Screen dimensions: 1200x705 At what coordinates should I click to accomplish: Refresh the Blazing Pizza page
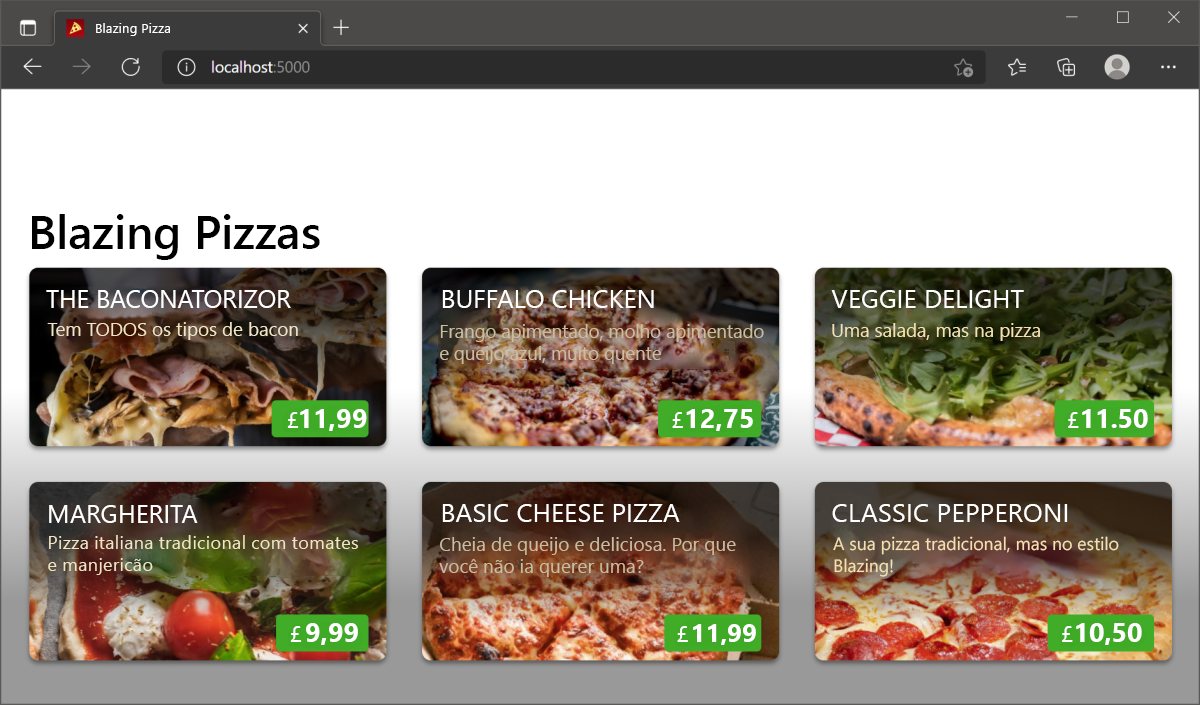pos(130,67)
